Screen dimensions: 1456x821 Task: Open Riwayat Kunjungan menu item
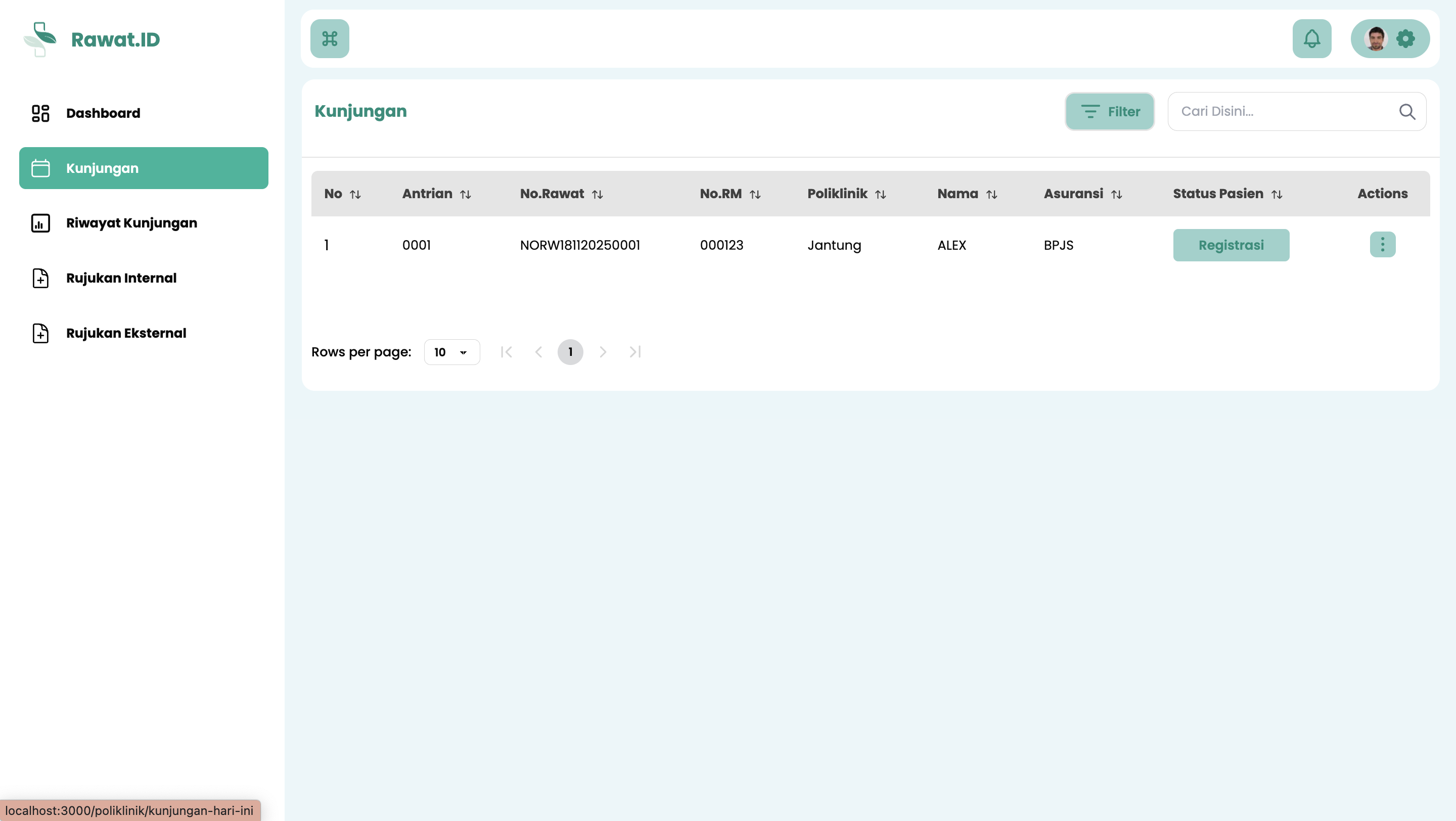(x=131, y=222)
